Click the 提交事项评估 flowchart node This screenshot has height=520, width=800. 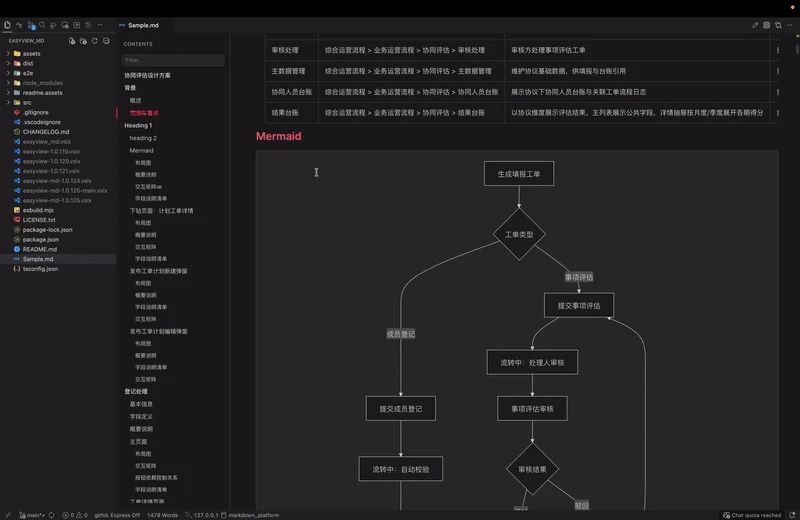coord(579,306)
